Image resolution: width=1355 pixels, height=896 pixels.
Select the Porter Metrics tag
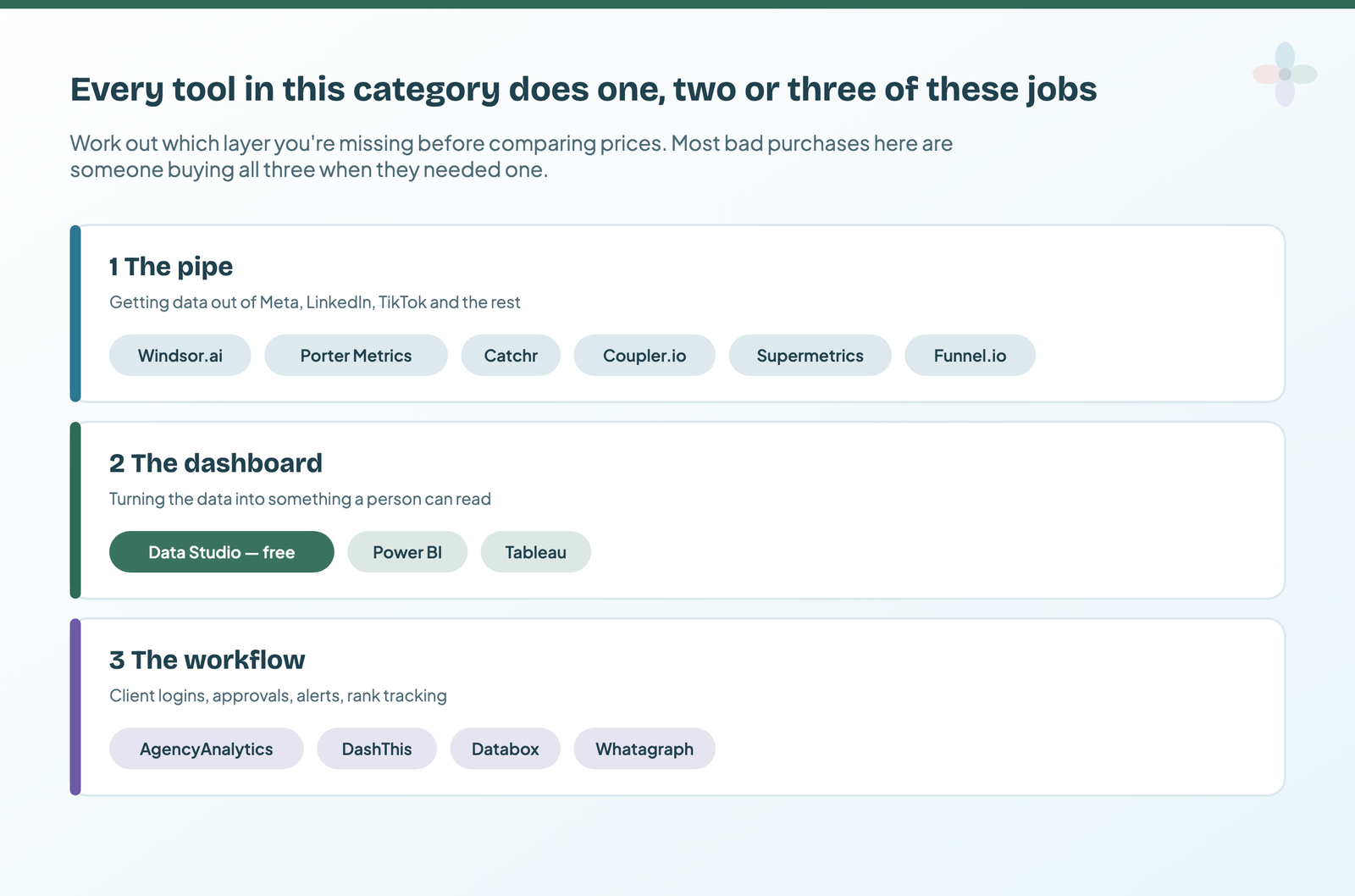(x=356, y=355)
